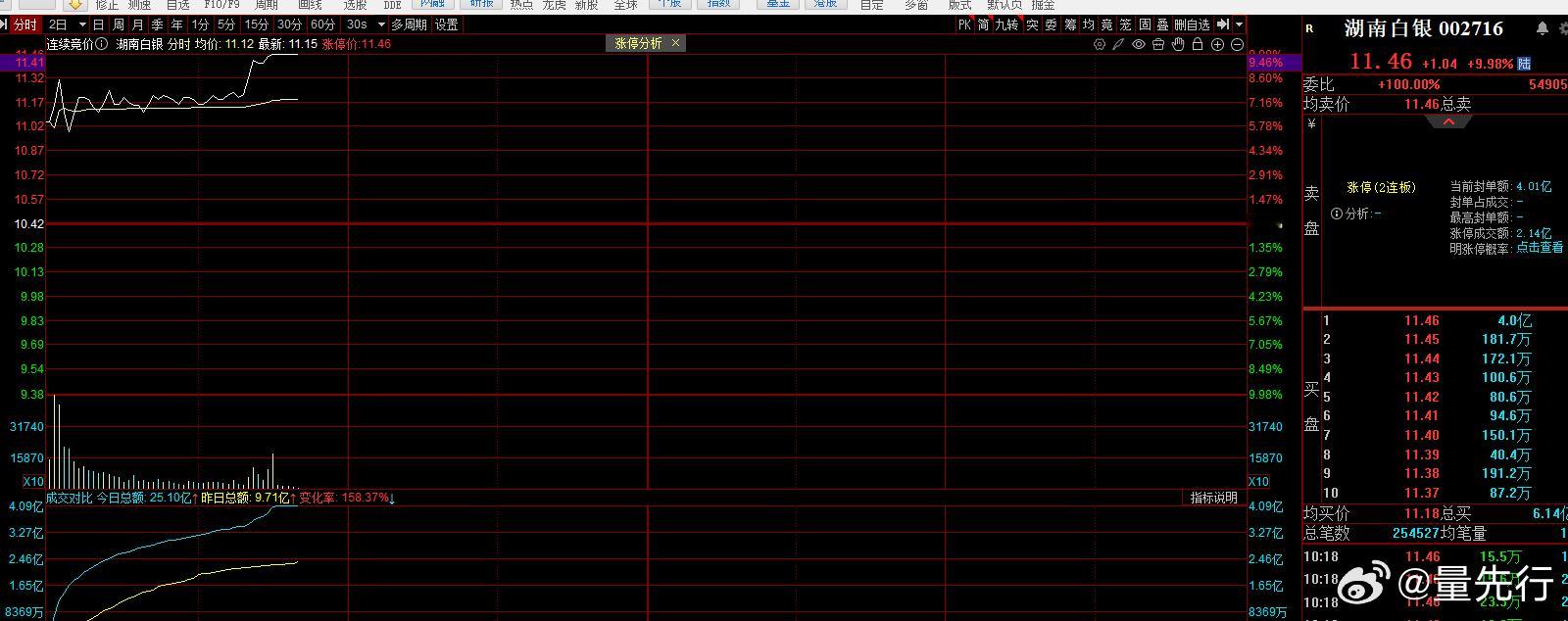Click the ¥ icon above sell panel
Viewport: 1568px width, 621px height.
point(1312,124)
